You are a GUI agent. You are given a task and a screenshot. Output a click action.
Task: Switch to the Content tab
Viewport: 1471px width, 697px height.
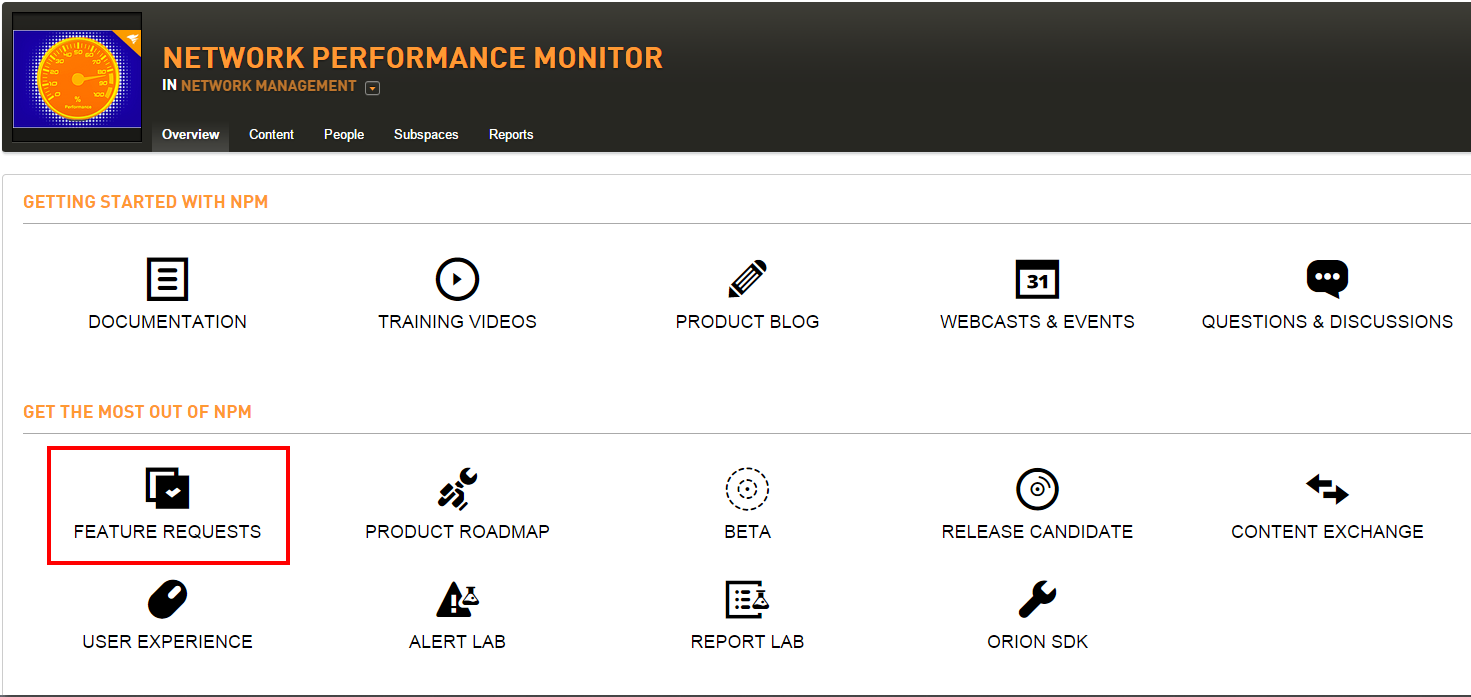click(x=271, y=134)
